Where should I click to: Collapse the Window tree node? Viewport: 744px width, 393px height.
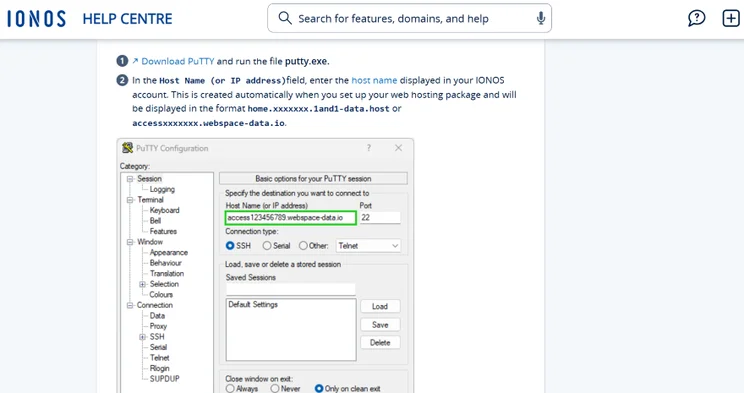[130, 242]
